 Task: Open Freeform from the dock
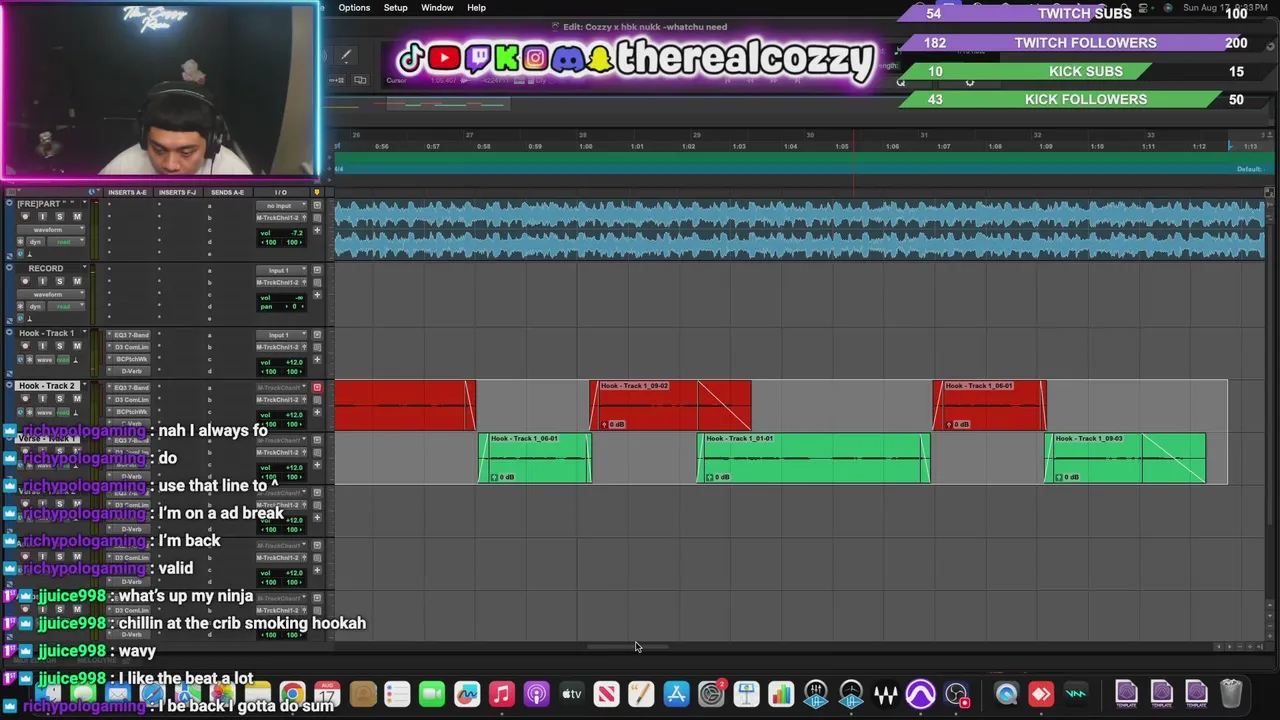coord(467,693)
